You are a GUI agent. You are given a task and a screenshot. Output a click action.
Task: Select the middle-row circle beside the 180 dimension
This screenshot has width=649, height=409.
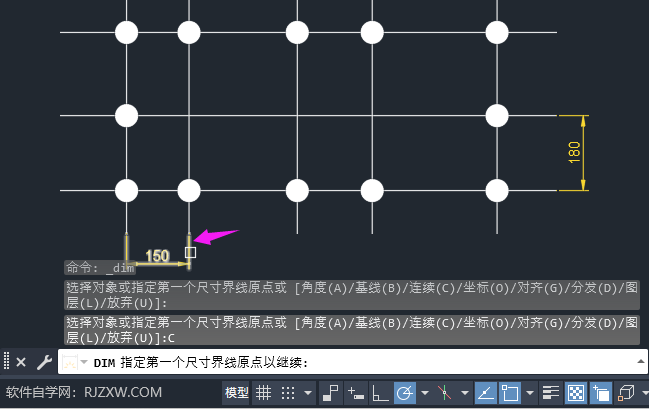[497, 115]
